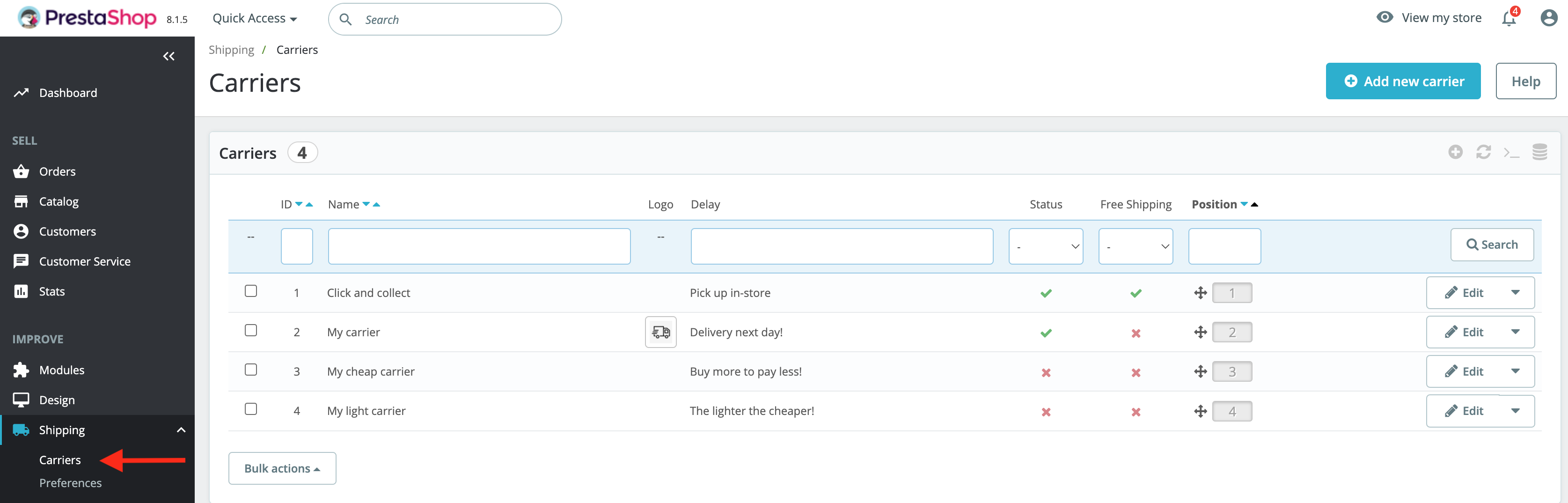Toggle status checkmark for Click and collect

tap(1046, 294)
